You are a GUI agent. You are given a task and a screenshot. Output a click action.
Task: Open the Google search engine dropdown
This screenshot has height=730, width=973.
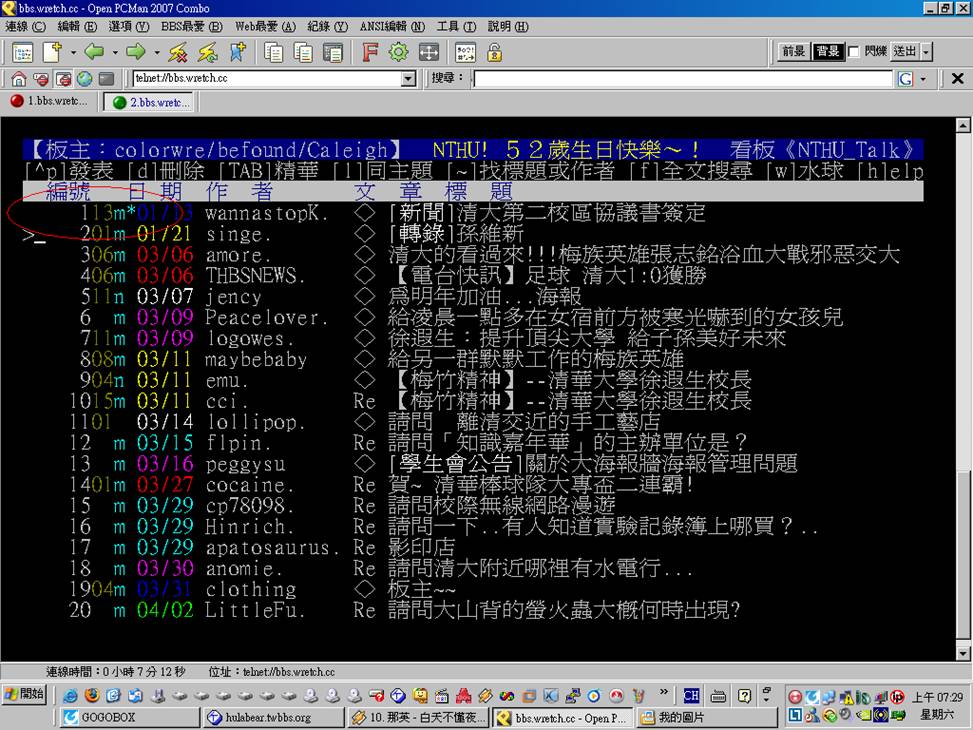pyautogui.click(x=922, y=79)
